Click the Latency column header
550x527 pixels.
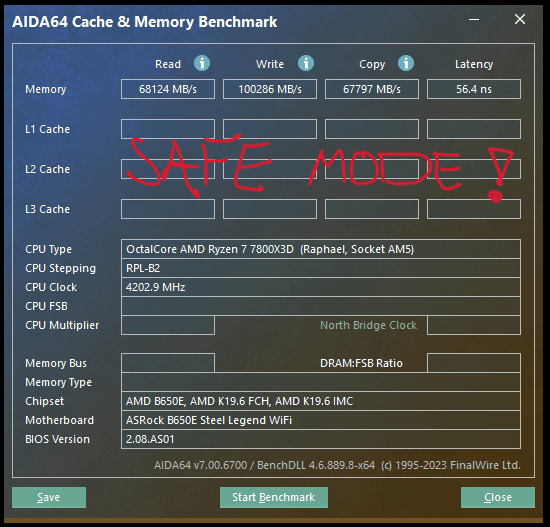[474, 64]
